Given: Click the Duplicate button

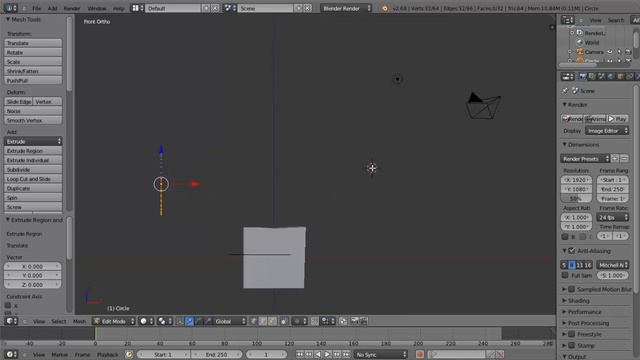Looking at the screenshot, I should point(33,188).
